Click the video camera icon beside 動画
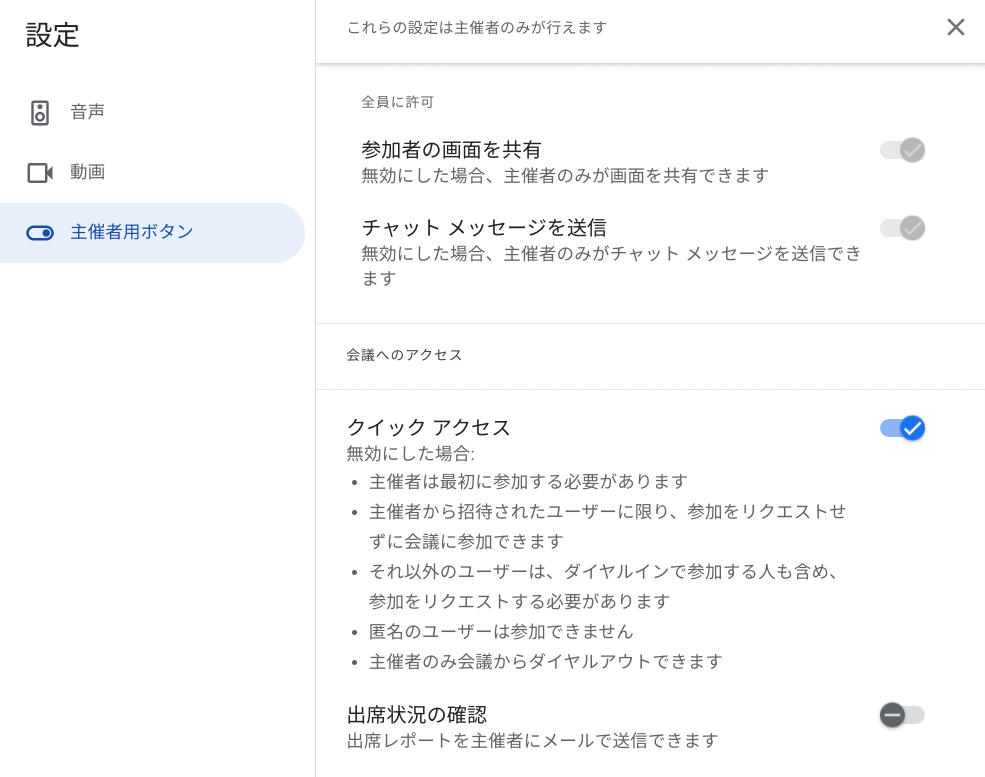Viewport: 985px width, 777px height. (40, 173)
